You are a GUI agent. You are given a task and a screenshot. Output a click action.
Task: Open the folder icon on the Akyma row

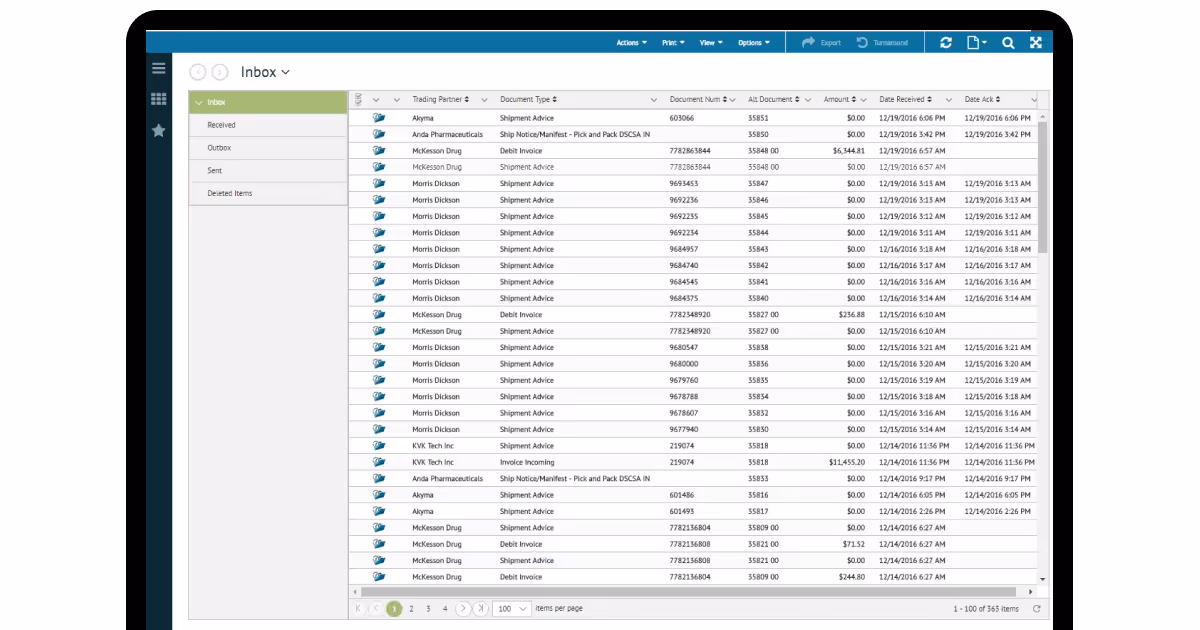(x=378, y=118)
